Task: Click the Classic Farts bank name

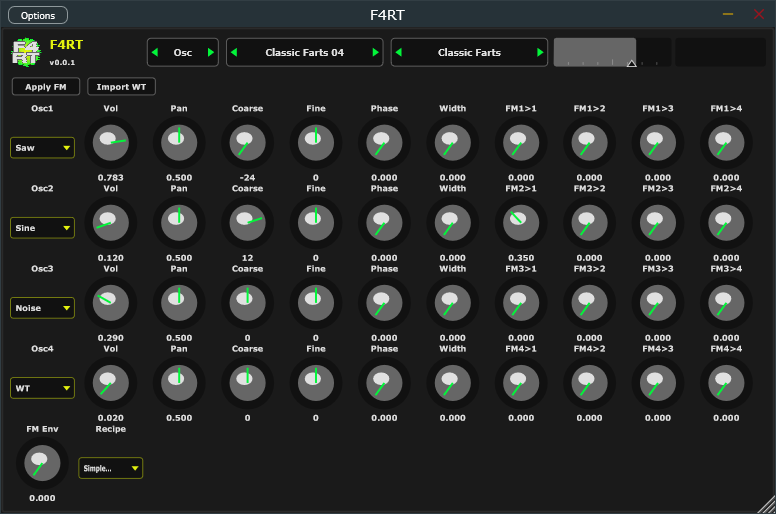Action: pyautogui.click(x=469, y=52)
